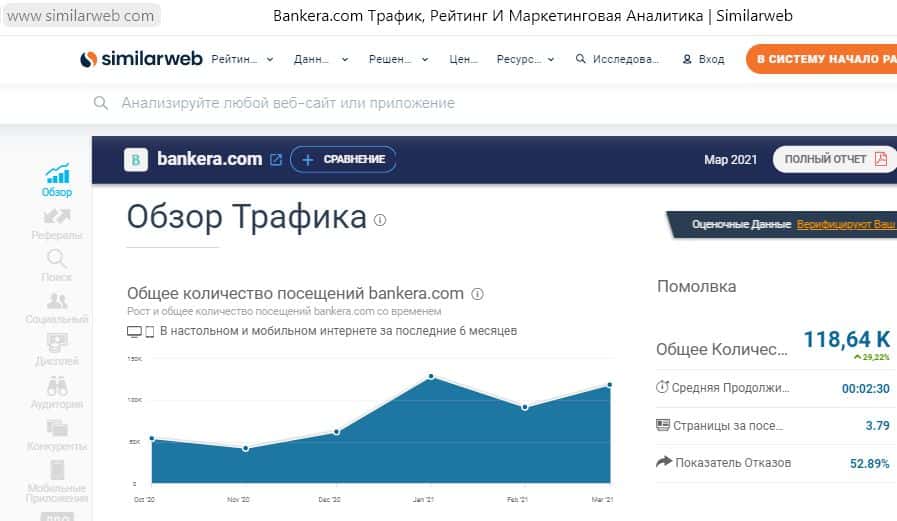Viewport: 897px width, 521px height.
Task: Click the Мар 2021 date label
Action: click(x=731, y=160)
